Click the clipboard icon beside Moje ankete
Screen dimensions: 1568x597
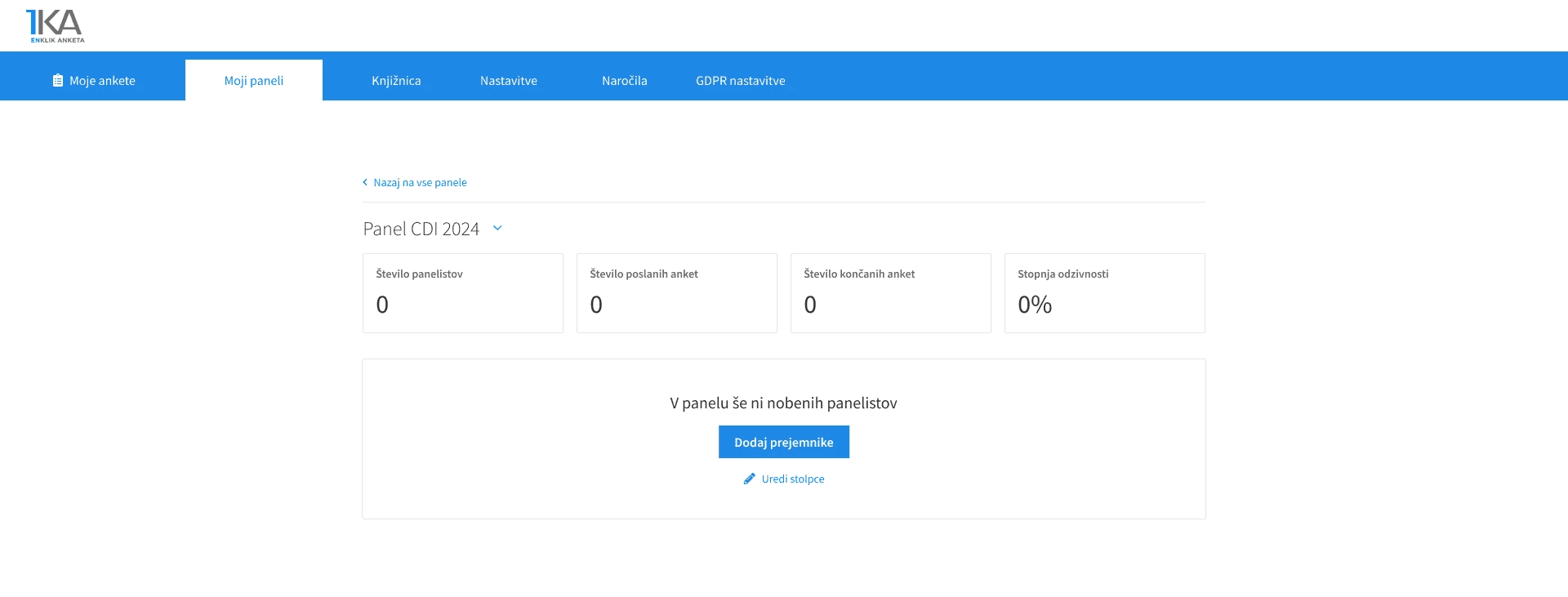(58, 80)
